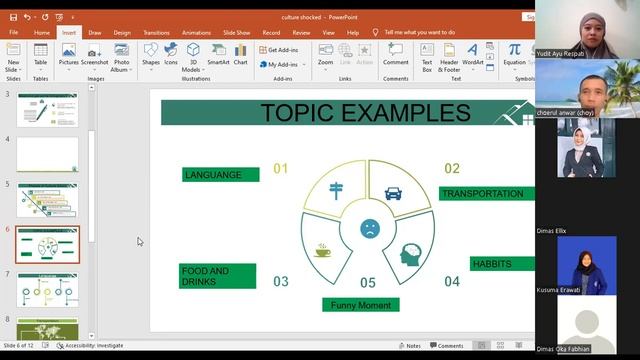Select slide 3 thumbnail
Screen dimensions: 640x360
47,109
